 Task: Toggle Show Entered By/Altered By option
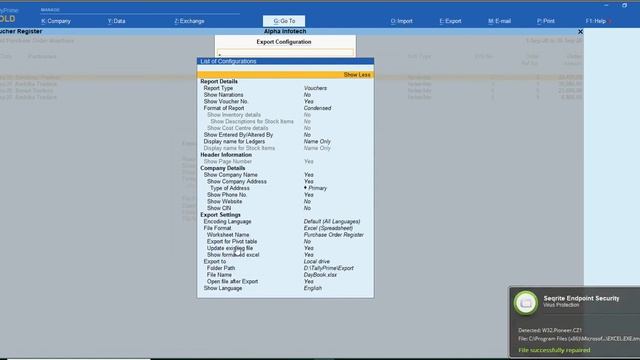pyautogui.click(x=285, y=135)
